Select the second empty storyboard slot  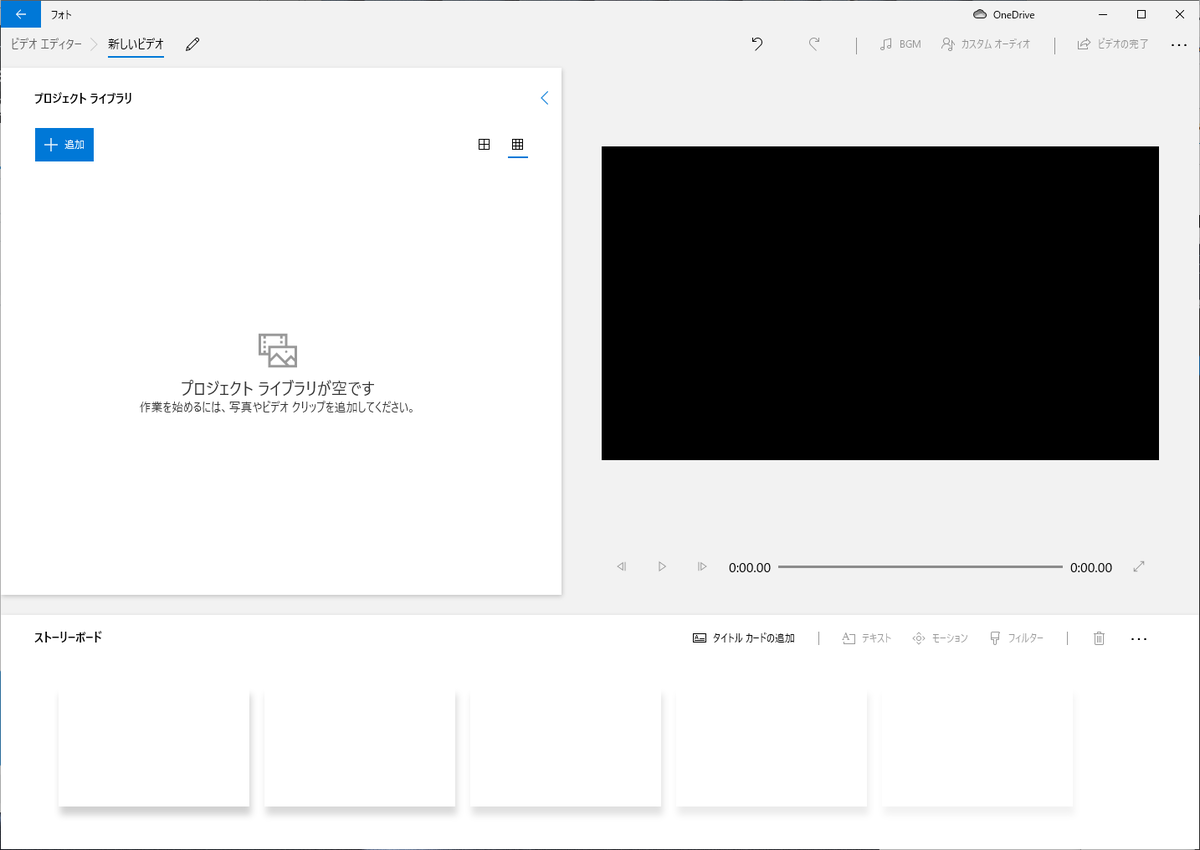tap(360, 748)
